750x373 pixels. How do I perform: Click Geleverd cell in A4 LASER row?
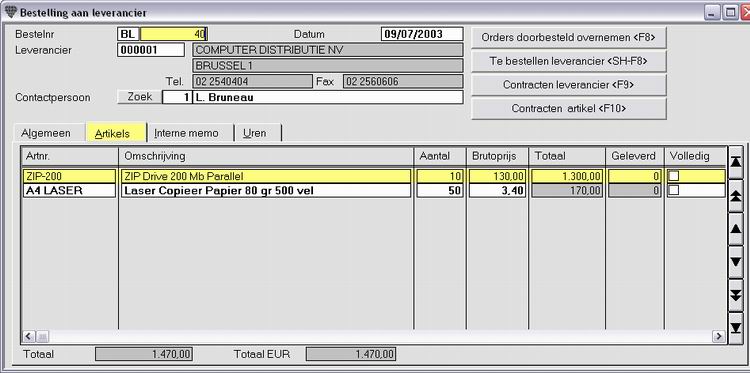[634, 190]
